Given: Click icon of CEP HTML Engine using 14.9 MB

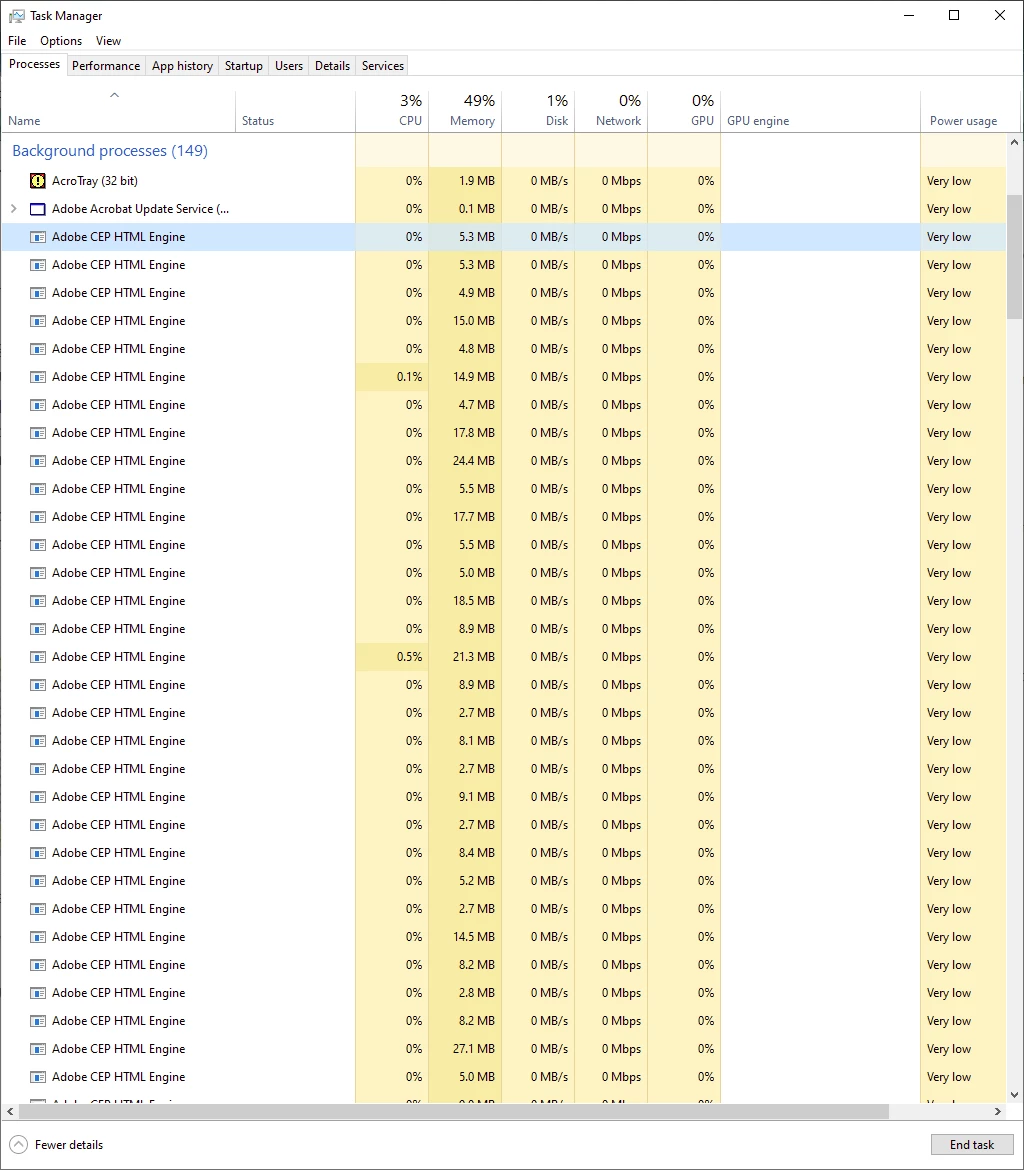Looking at the screenshot, I should 37,377.
